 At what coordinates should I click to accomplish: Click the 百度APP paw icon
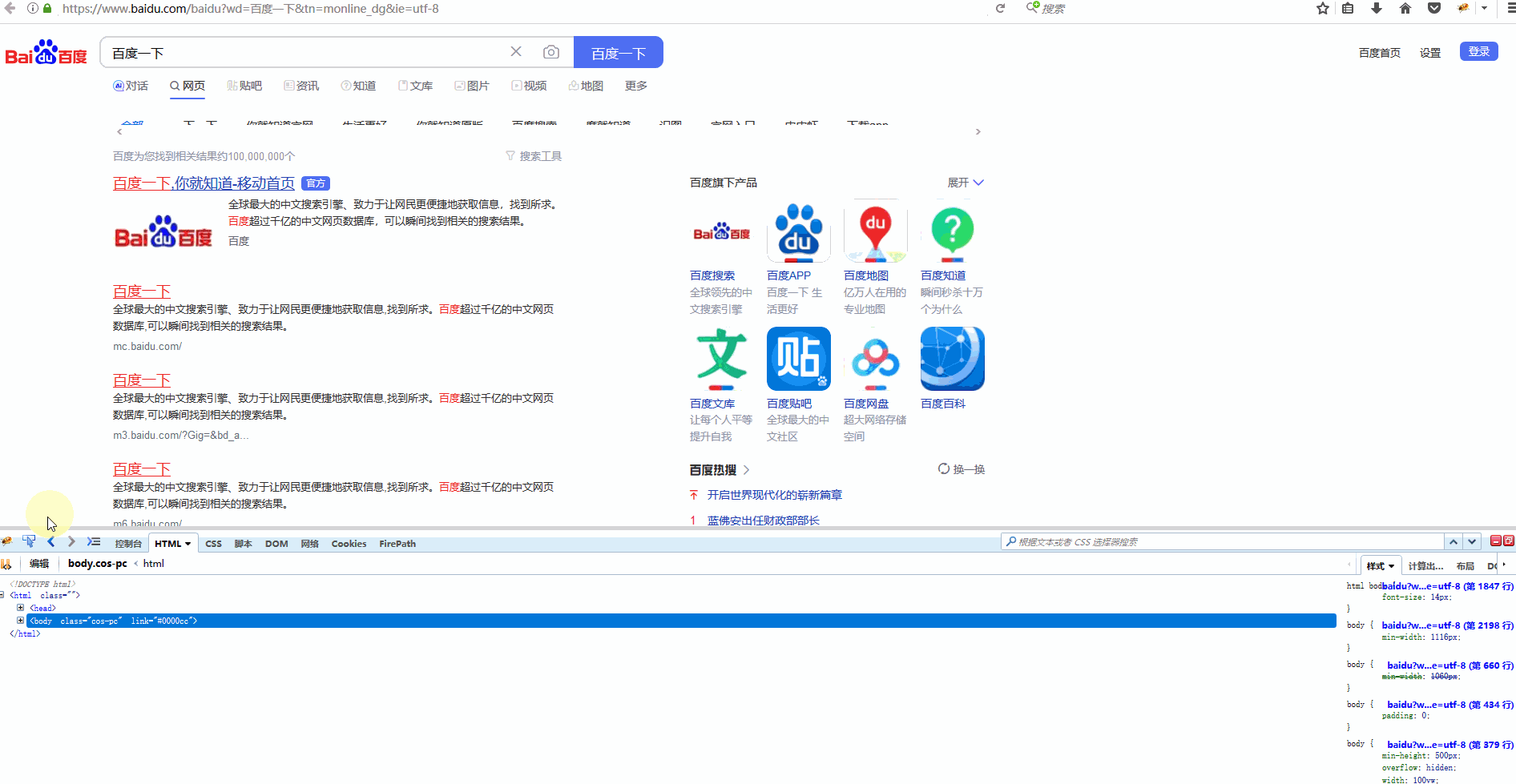coord(799,231)
